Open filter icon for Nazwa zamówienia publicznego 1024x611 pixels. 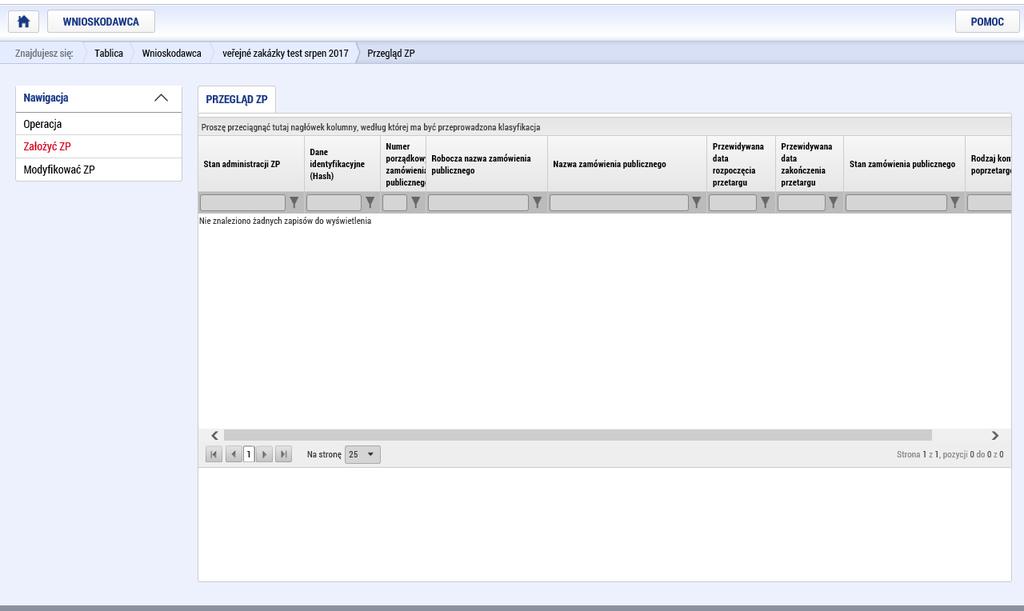(x=696, y=202)
